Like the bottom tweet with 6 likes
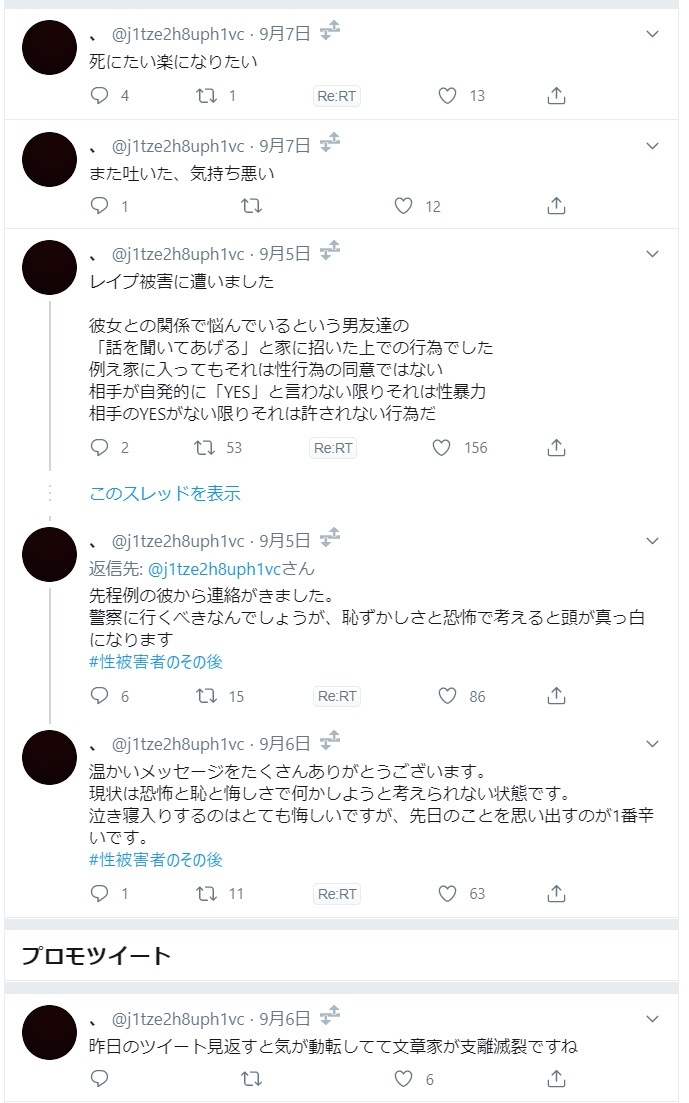The width and height of the screenshot is (689, 1103). pos(403,1079)
